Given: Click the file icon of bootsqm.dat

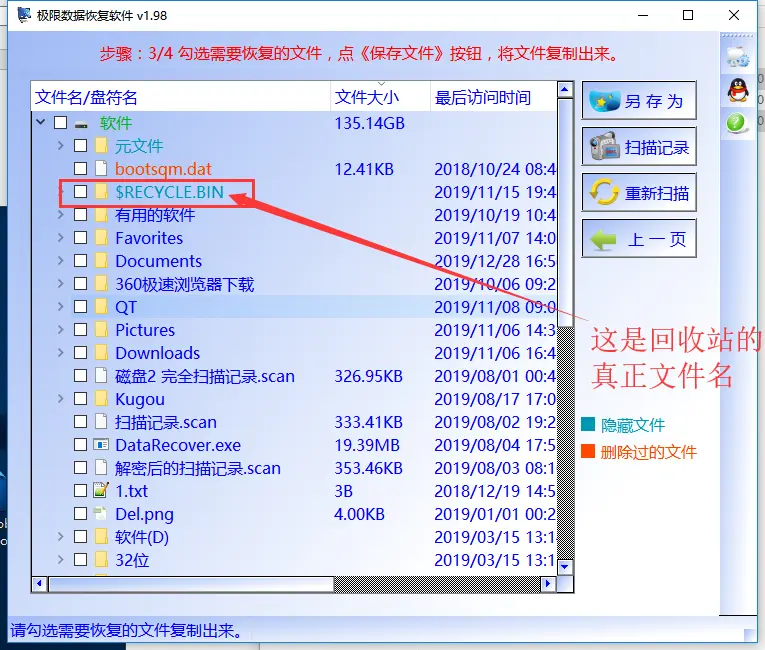Looking at the screenshot, I should [101, 168].
